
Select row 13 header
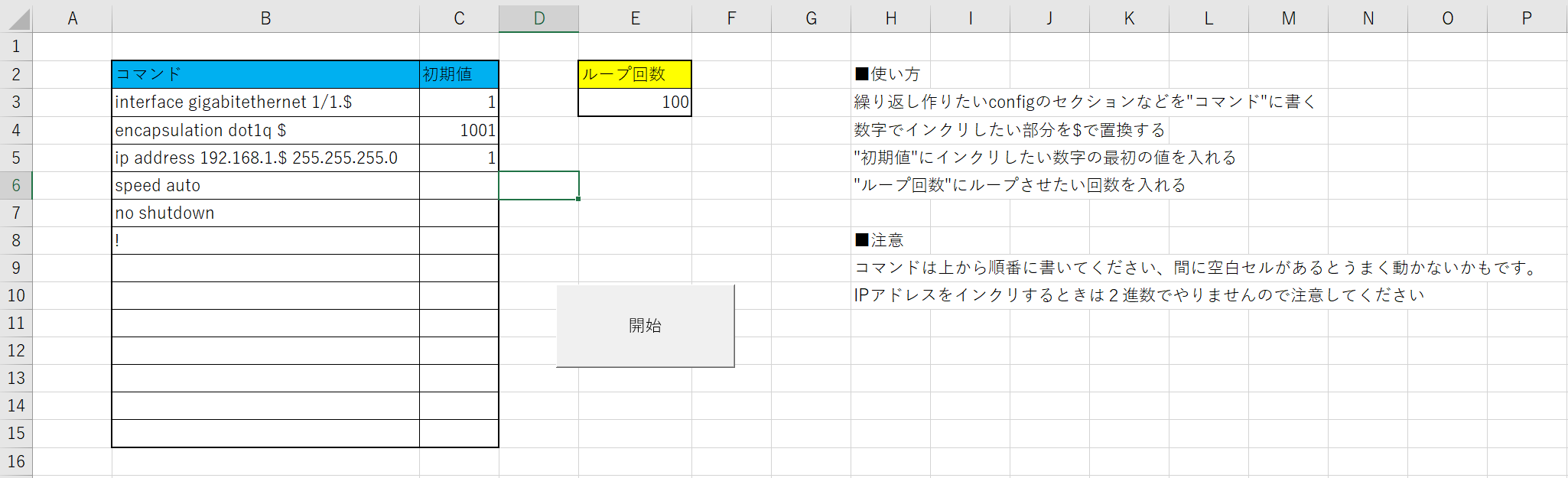(16, 378)
